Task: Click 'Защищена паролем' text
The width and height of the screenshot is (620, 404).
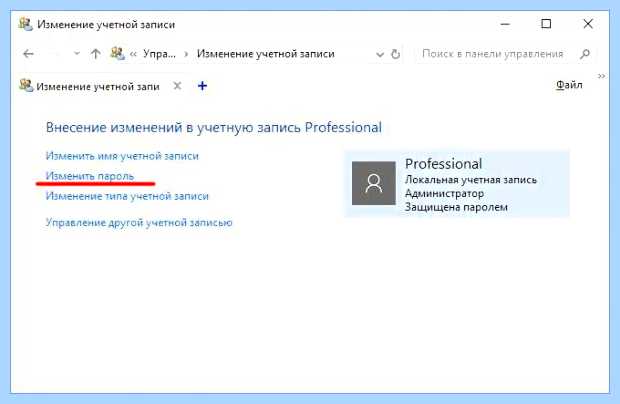Action: coord(456,207)
